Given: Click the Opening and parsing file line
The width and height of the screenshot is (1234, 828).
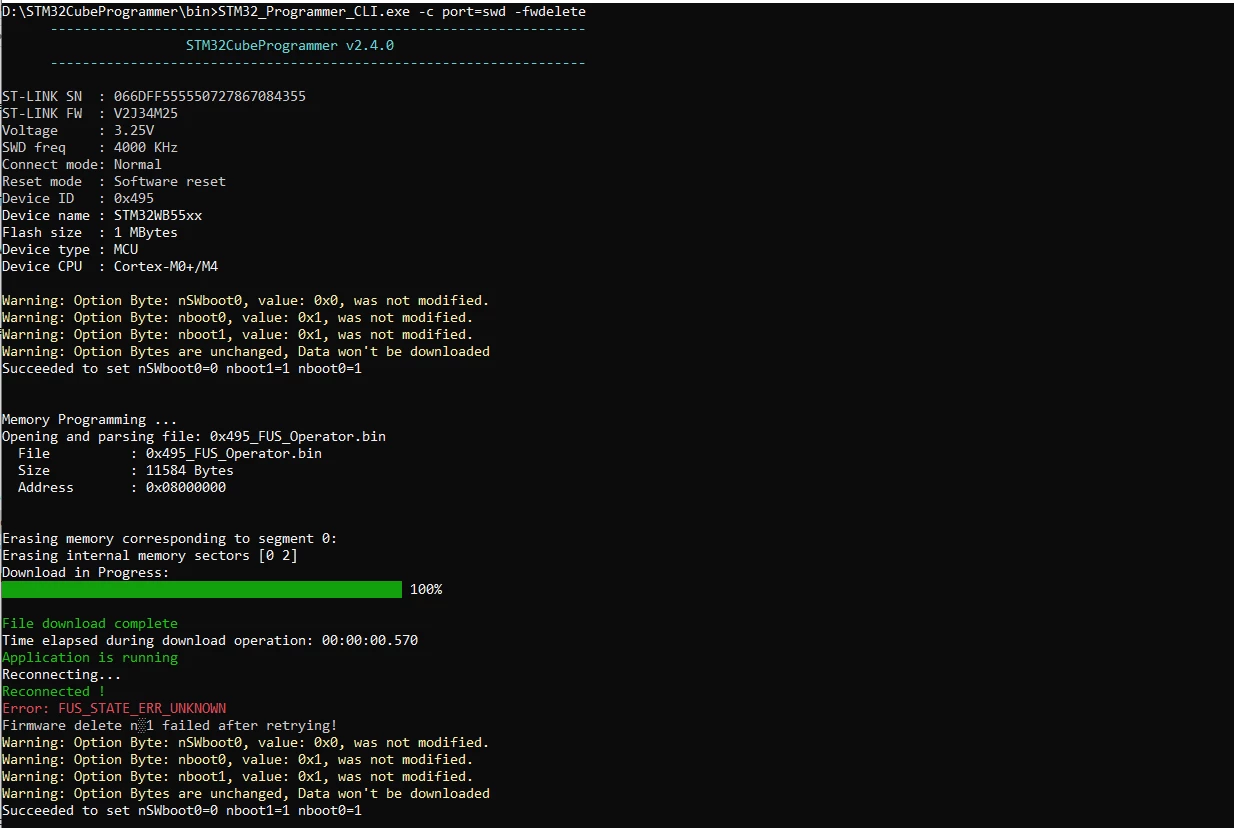Looking at the screenshot, I should pyautogui.click(x=194, y=436).
